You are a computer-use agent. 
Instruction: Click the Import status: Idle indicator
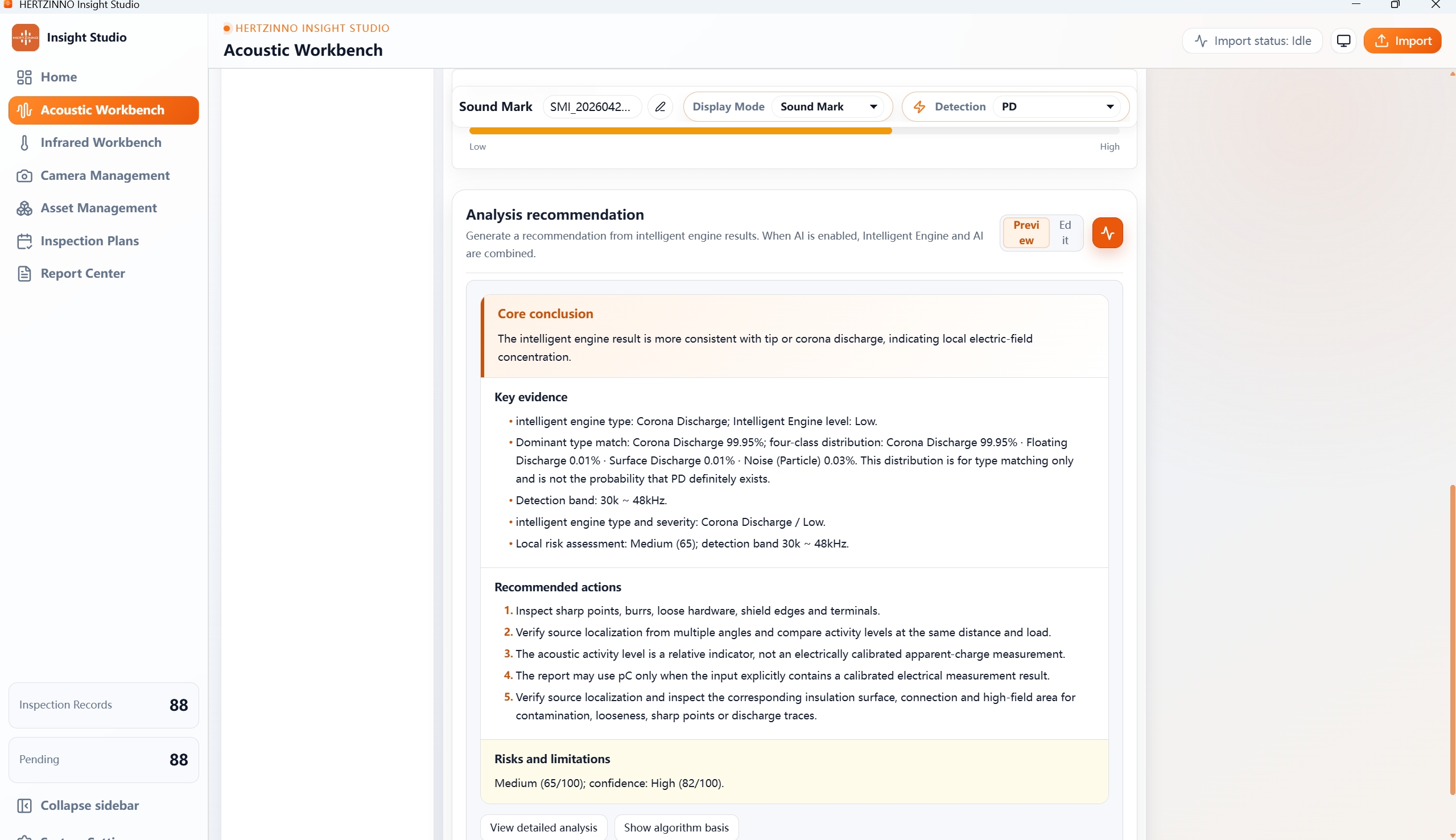pos(1252,41)
